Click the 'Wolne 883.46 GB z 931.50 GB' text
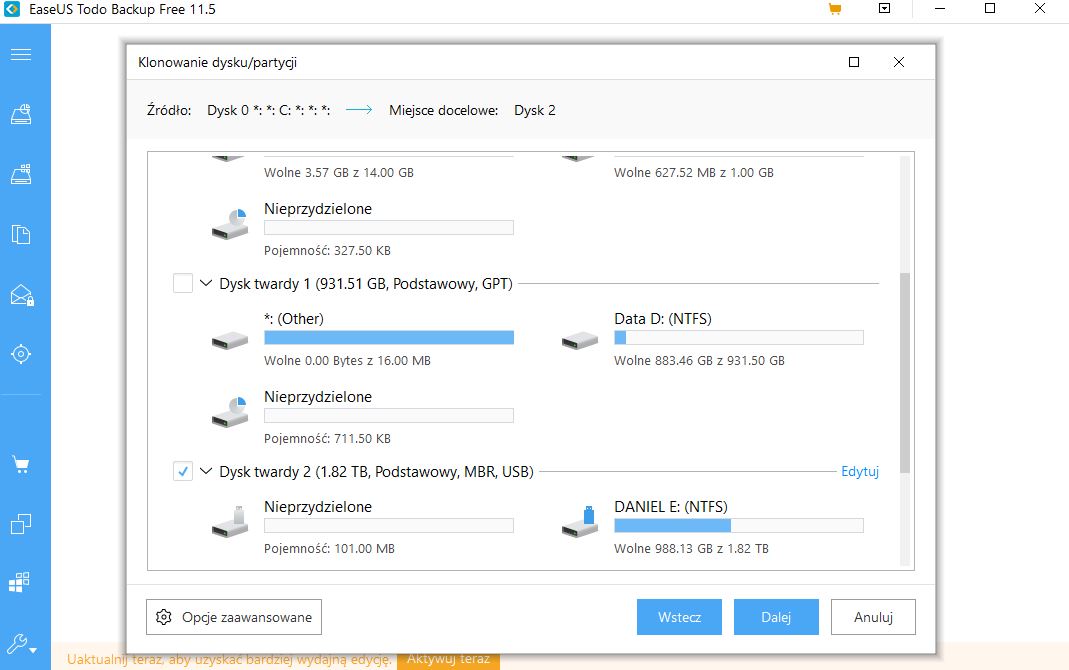The width and height of the screenshot is (1069, 670). click(x=699, y=361)
